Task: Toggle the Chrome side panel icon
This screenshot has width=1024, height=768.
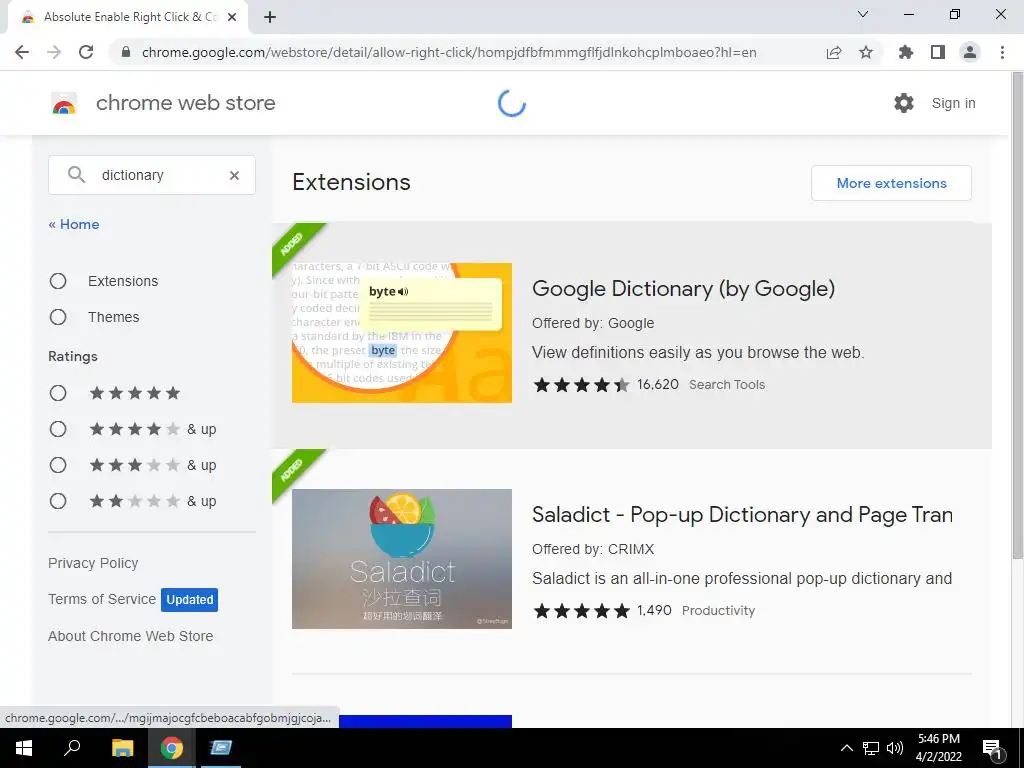Action: 938,52
